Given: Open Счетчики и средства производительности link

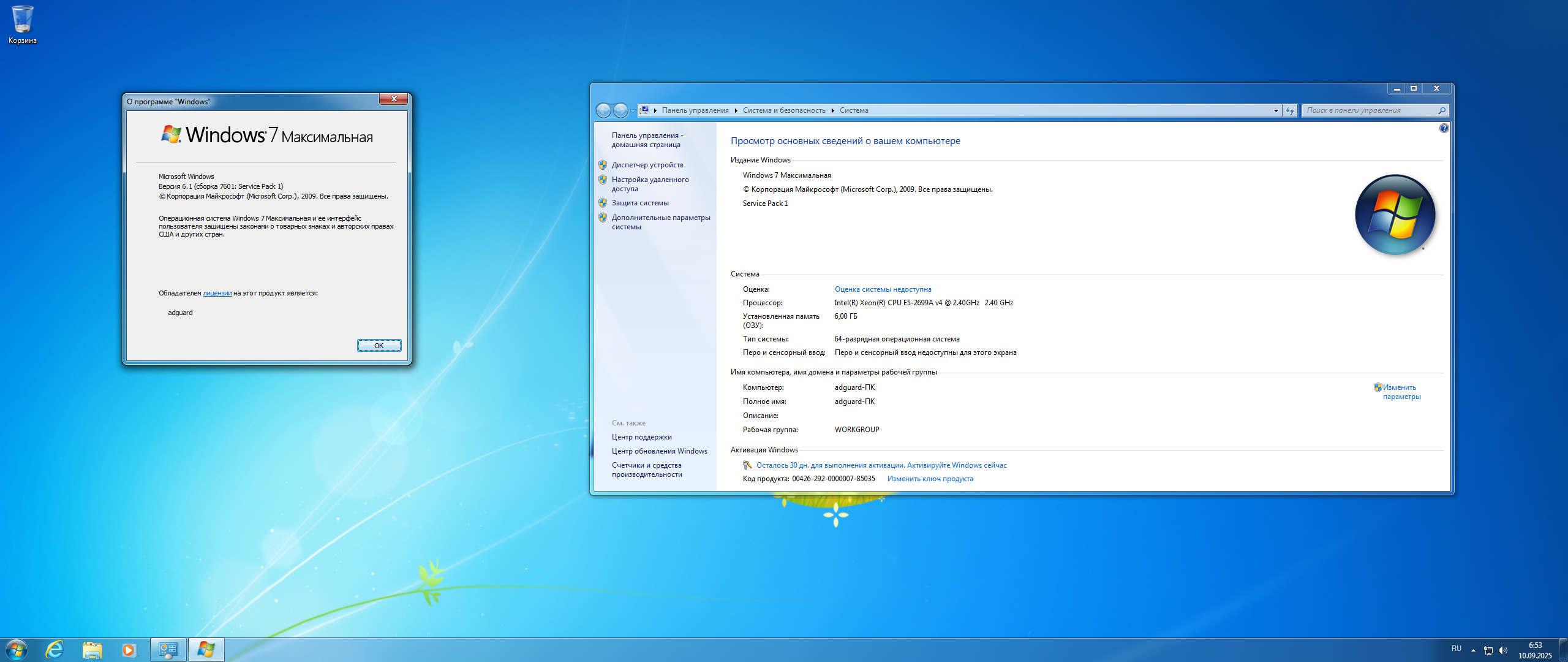Looking at the screenshot, I should 647,470.
